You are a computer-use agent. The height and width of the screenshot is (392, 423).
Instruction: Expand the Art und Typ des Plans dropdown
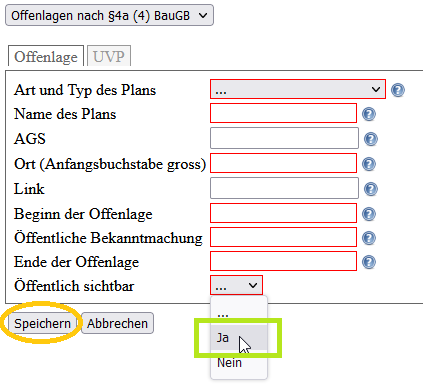click(x=298, y=89)
